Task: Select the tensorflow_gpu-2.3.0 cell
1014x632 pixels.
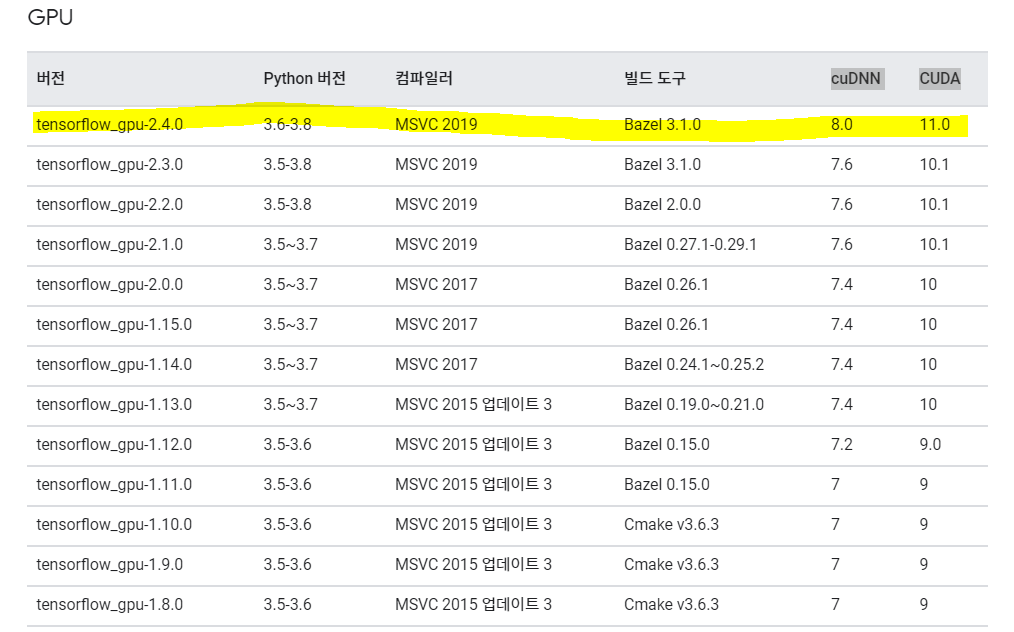Action: point(109,164)
